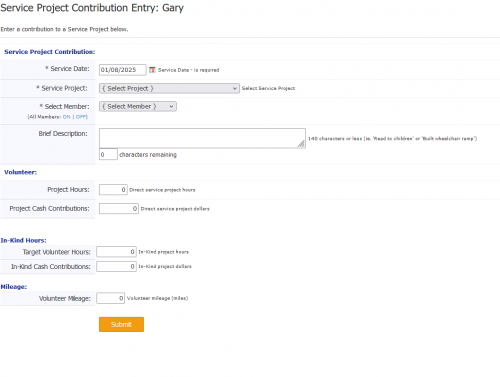Grab the resize handle of Brief Description box
The height and width of the screenshot is (377, 500).
click(301, 144)
